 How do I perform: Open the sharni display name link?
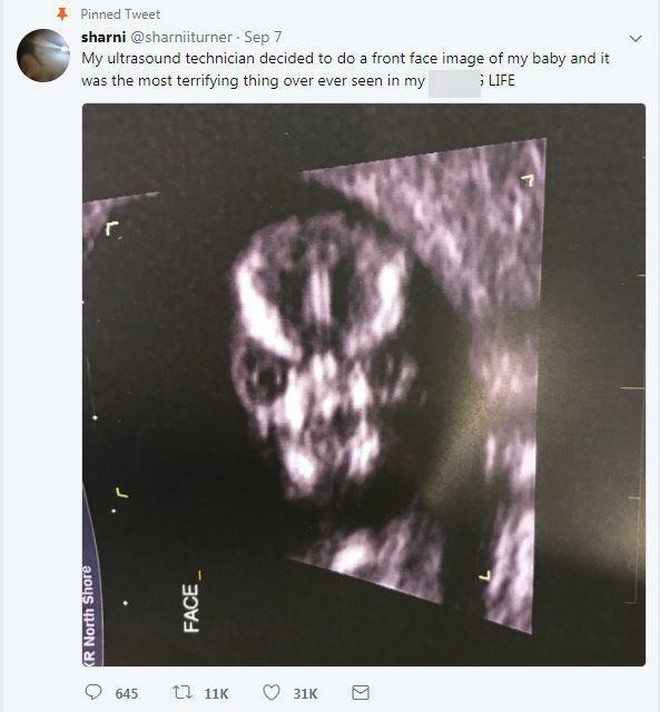coord(103,37)
